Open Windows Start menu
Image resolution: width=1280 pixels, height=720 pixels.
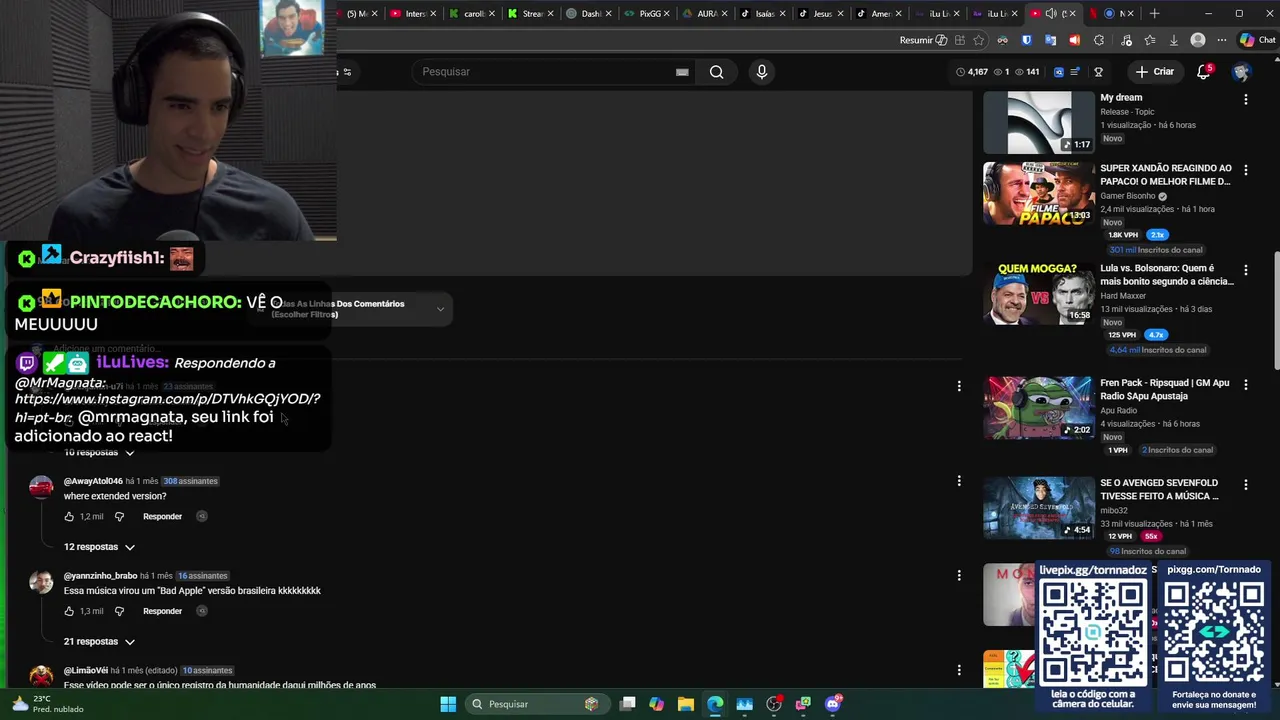tap(447, 704)
